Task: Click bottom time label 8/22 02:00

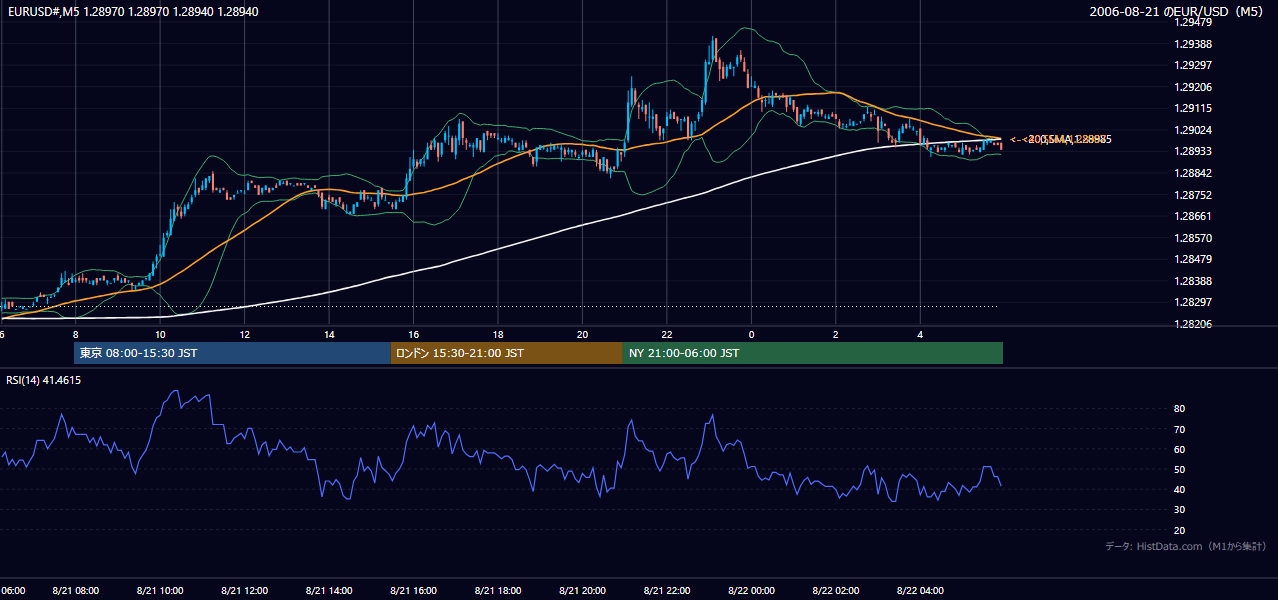Action: point(836,591)
